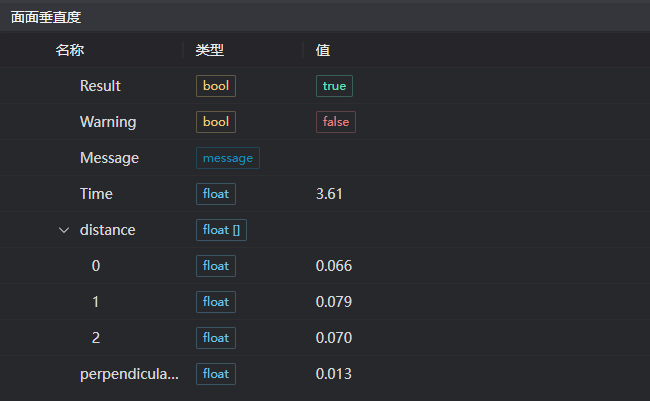650x401 pixels.
Task: Select the Time value 3.61
Action: 329,194
